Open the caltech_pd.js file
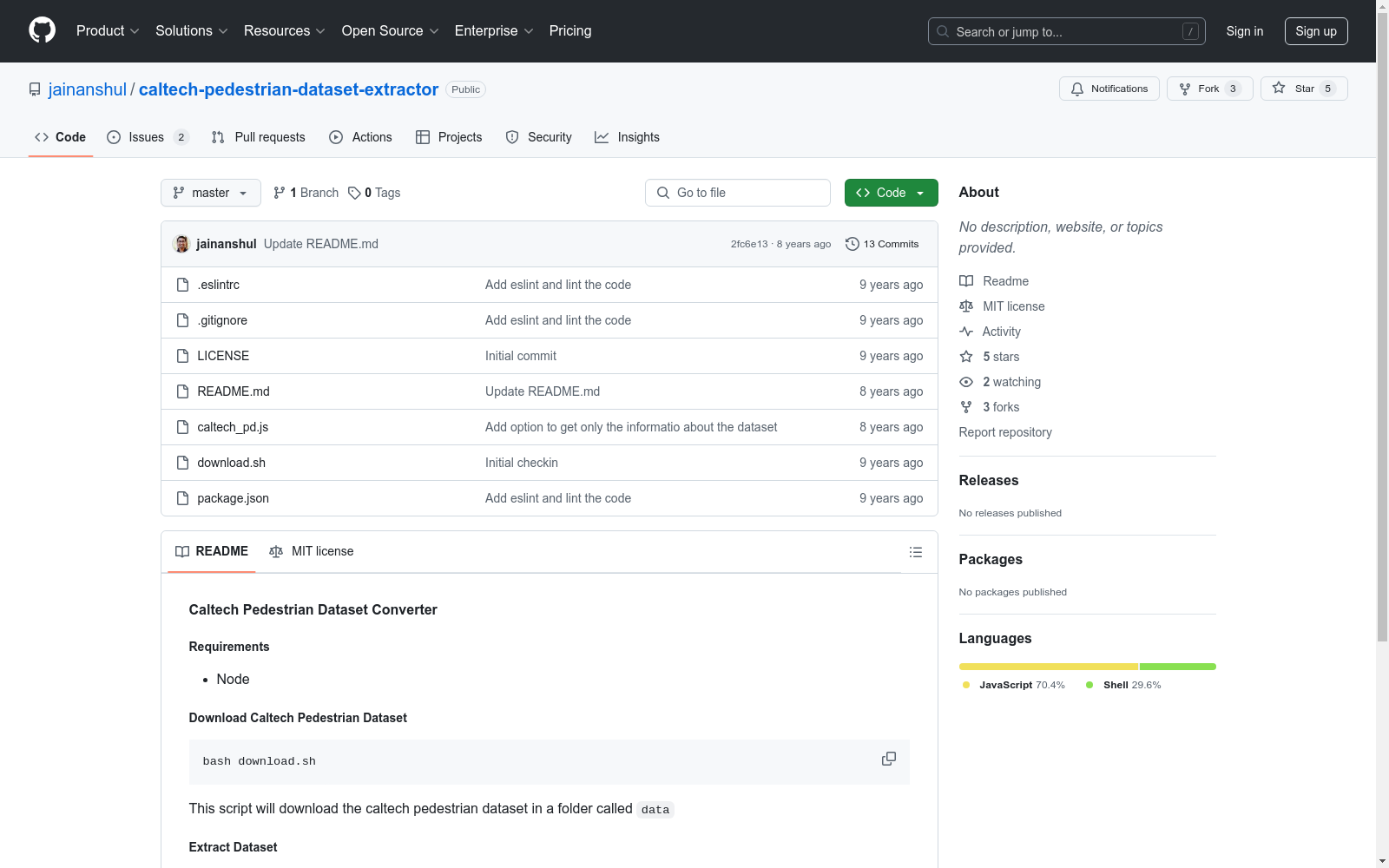The height and width of the screenshot is (868, 1389). coord(233,427)
